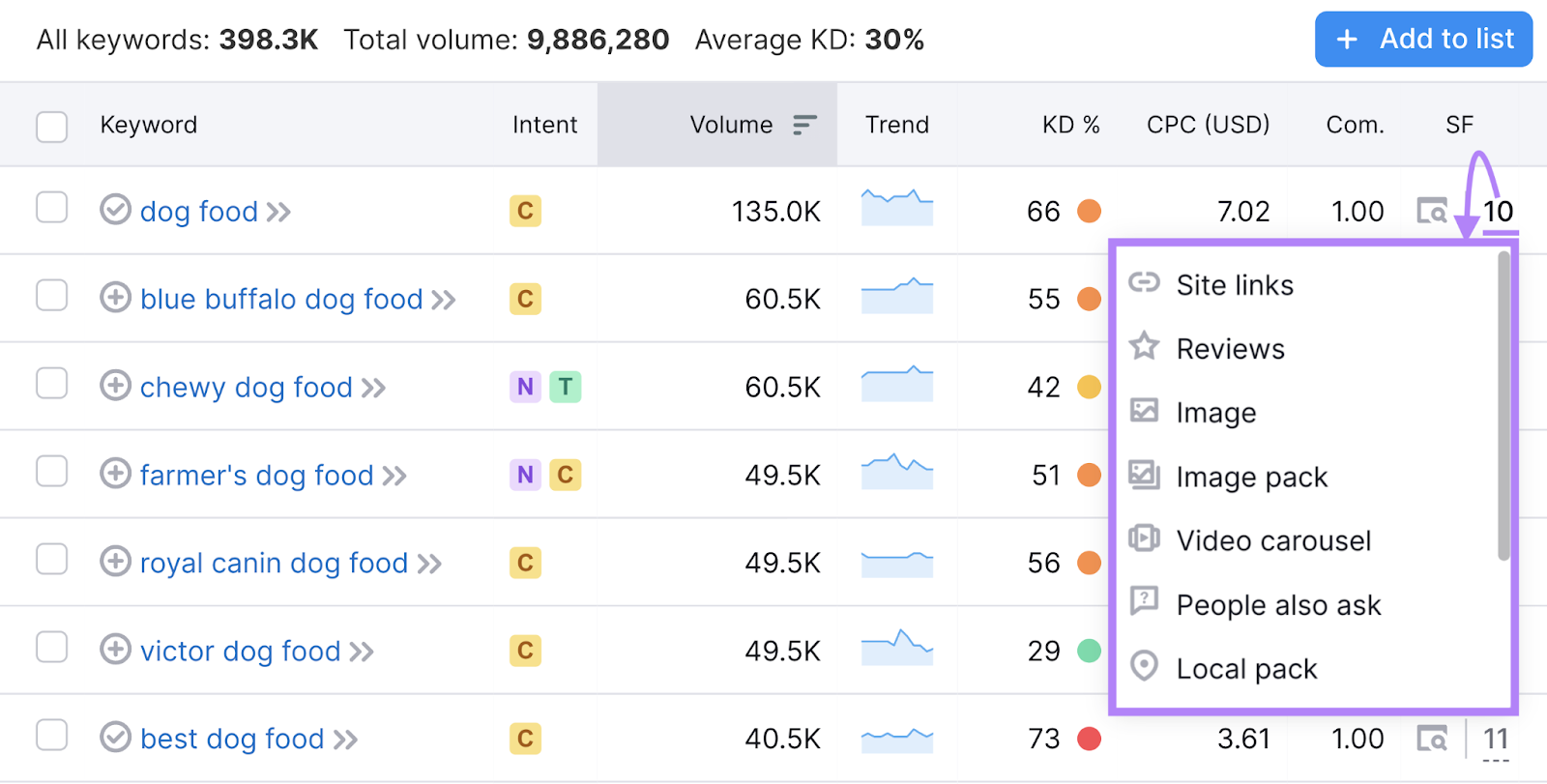Open the royal canin dog food keyword link

coord(274,563)
